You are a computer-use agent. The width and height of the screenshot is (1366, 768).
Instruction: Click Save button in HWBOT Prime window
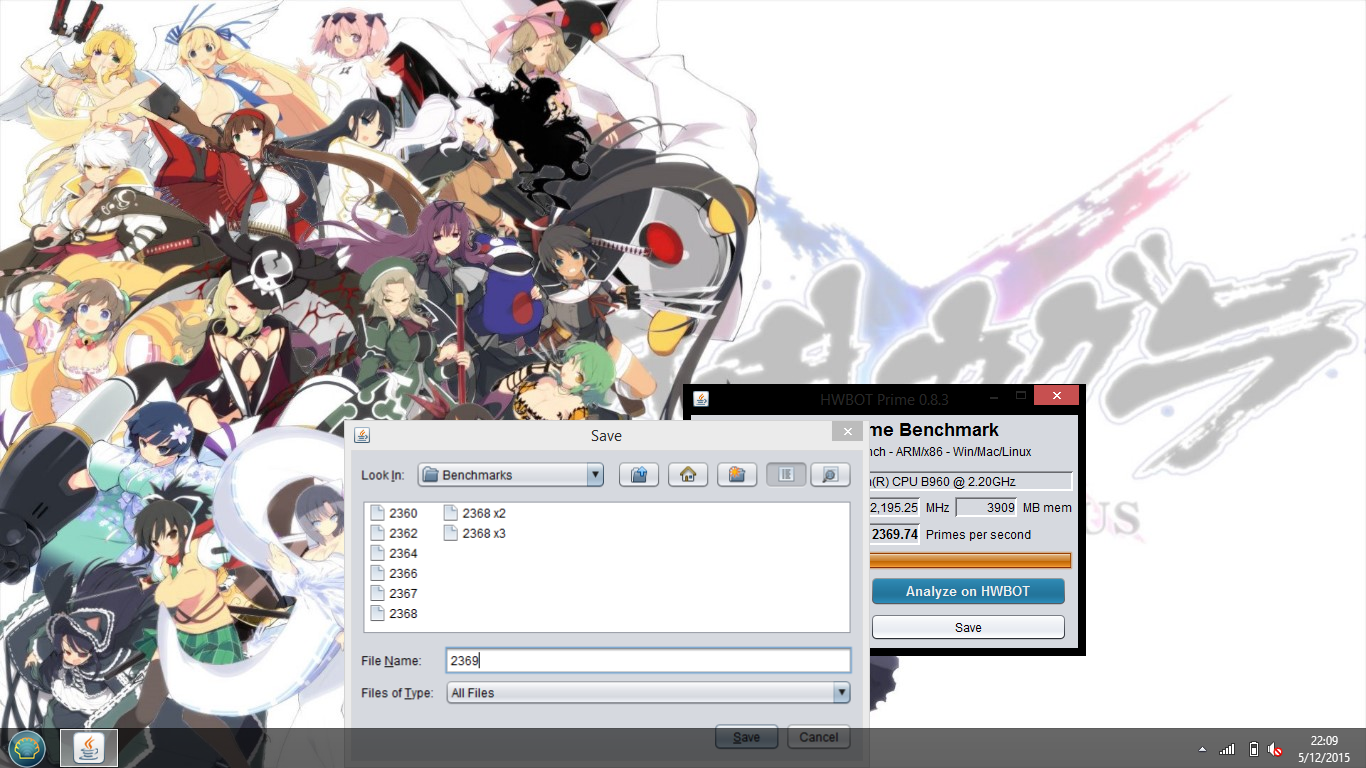click(968, 627)
